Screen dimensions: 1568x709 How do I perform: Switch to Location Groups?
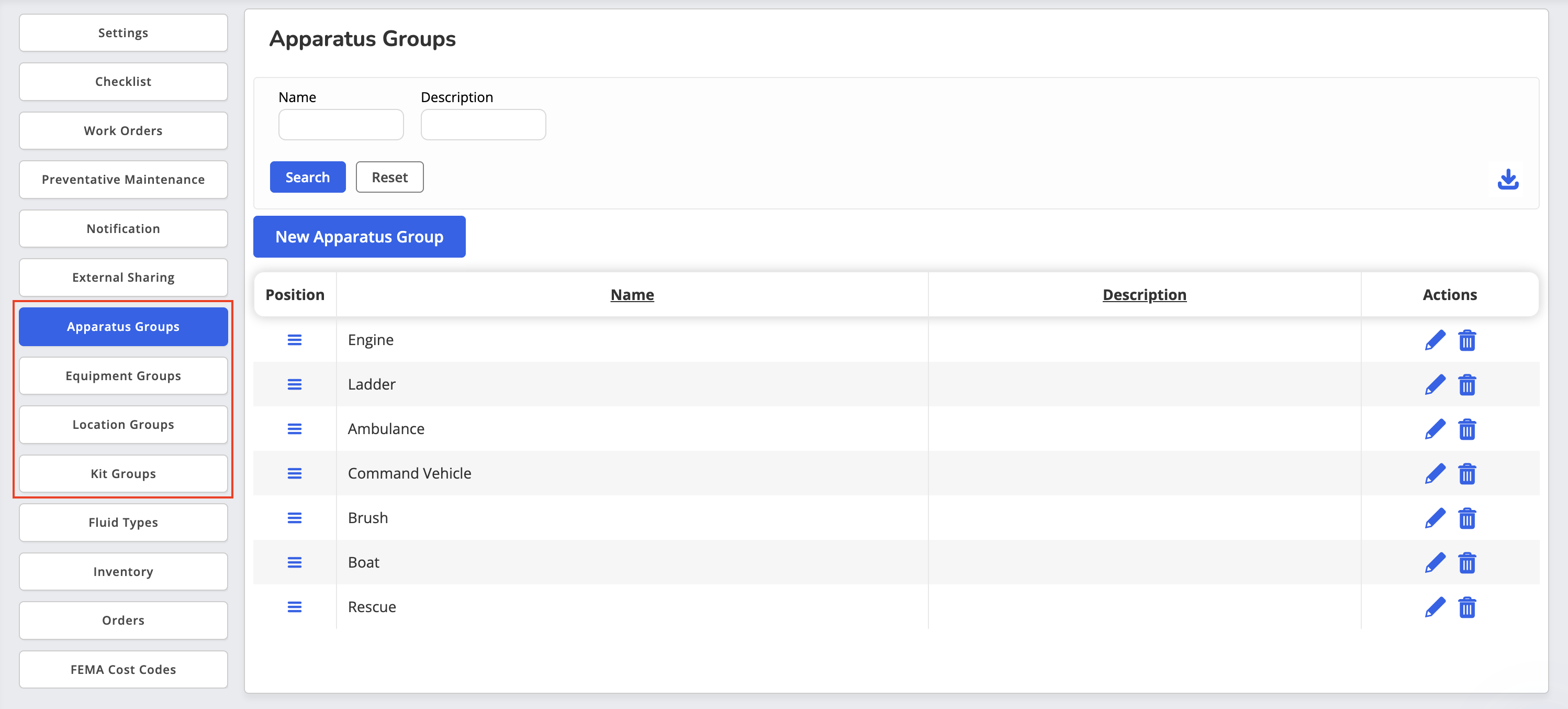point(123,425)
